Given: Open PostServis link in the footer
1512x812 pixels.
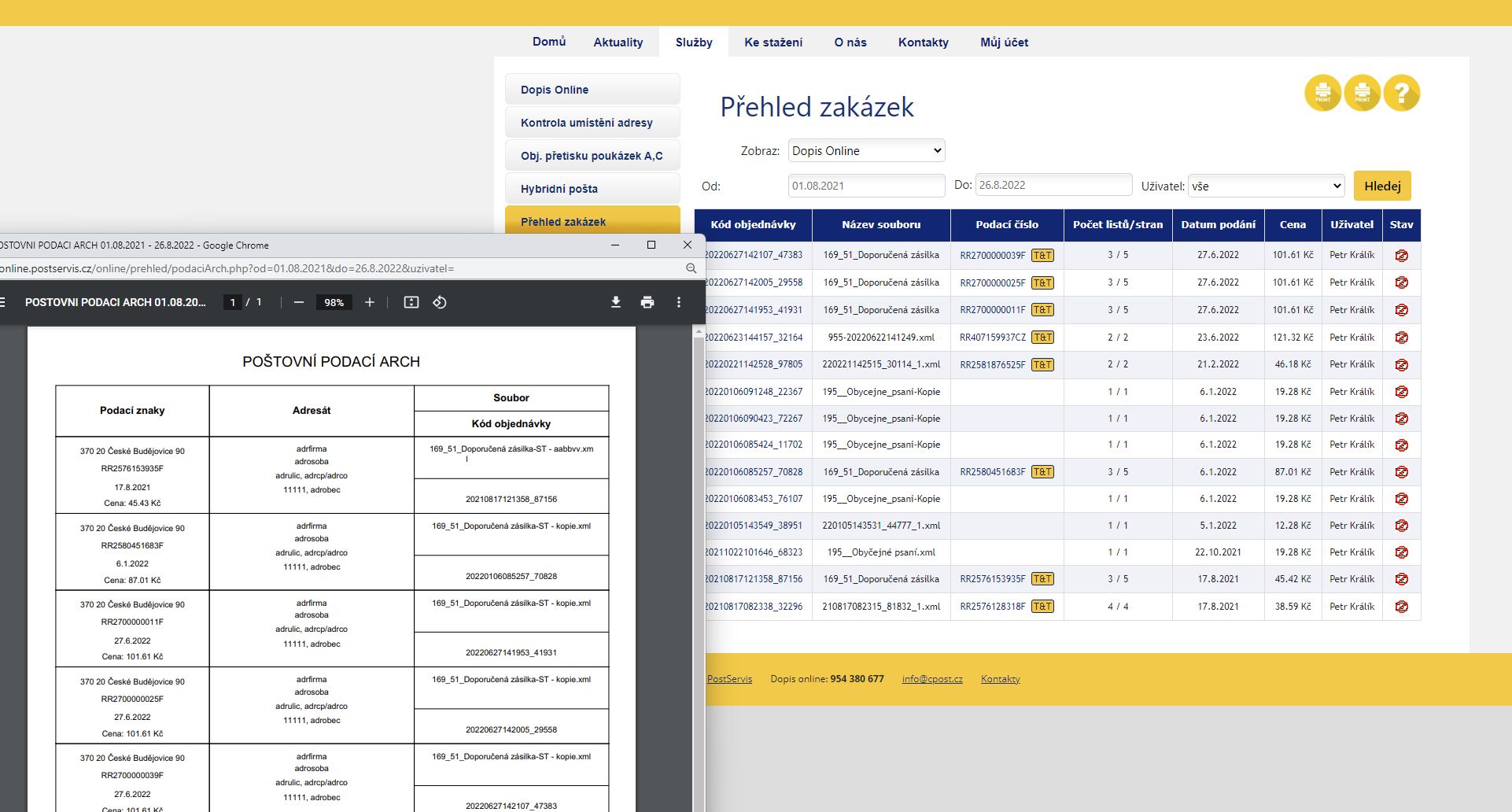Looking at the screenshot, I should point(729,679).
